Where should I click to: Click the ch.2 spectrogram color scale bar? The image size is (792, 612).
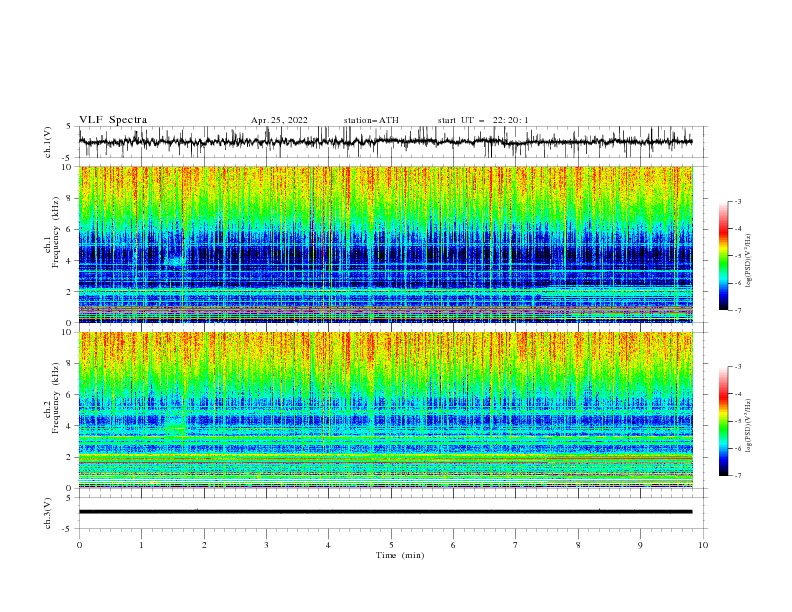pyautogui.click(x=724, y=421)
